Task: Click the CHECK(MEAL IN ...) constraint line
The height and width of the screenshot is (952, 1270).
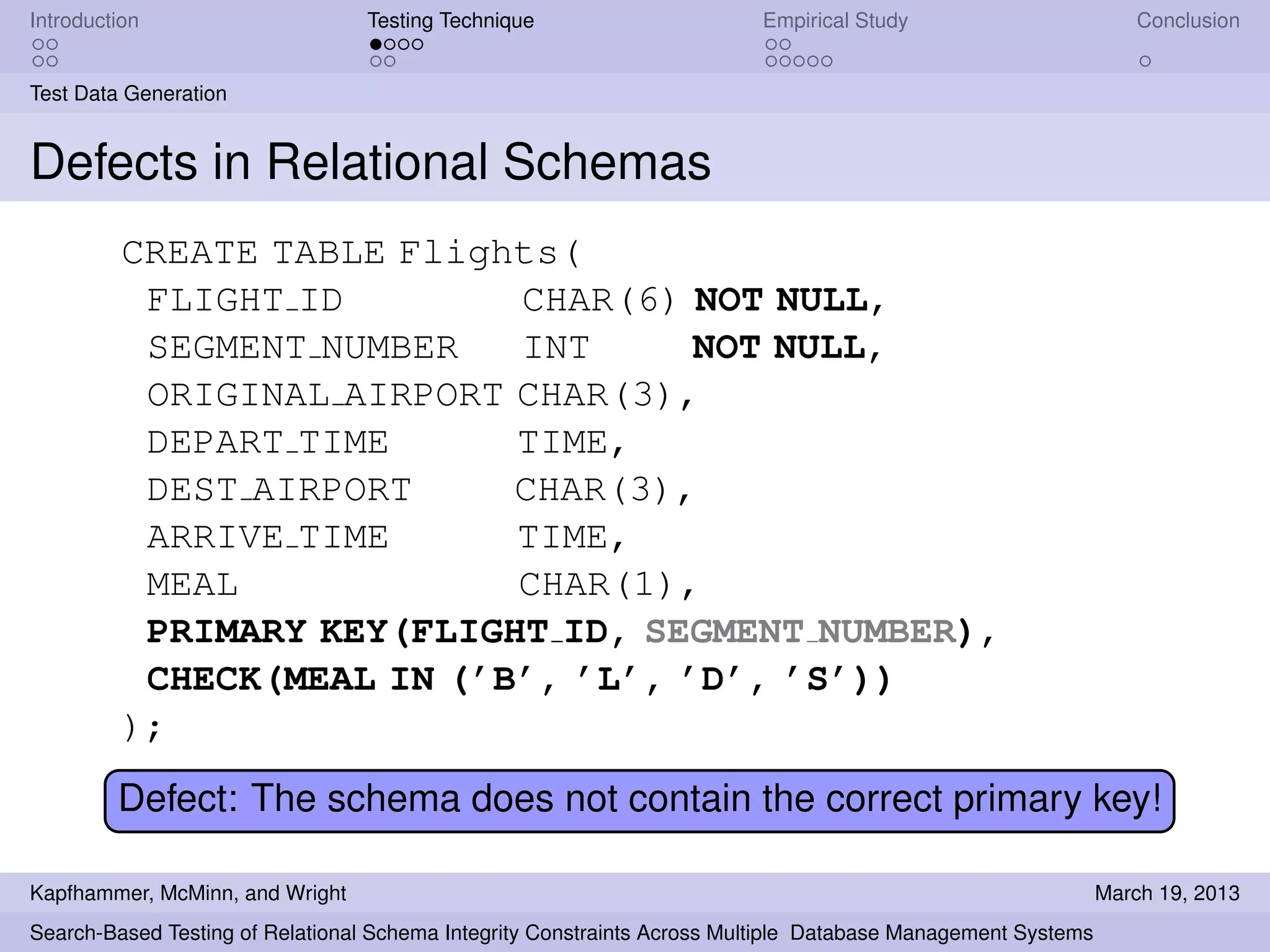Action: tap(519, 679)
